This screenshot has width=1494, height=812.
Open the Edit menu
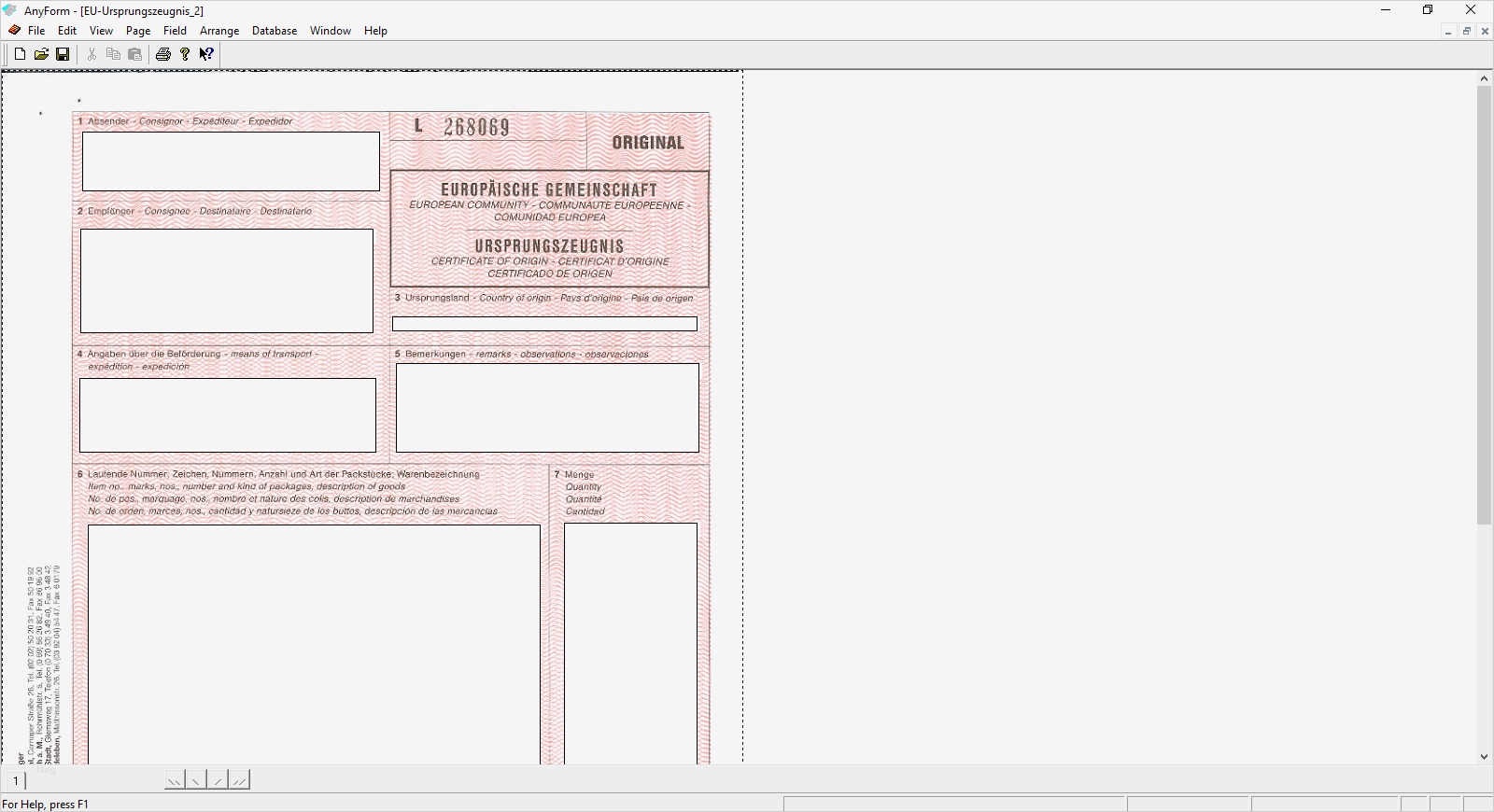pyautogui.click(x=67, y=31)
